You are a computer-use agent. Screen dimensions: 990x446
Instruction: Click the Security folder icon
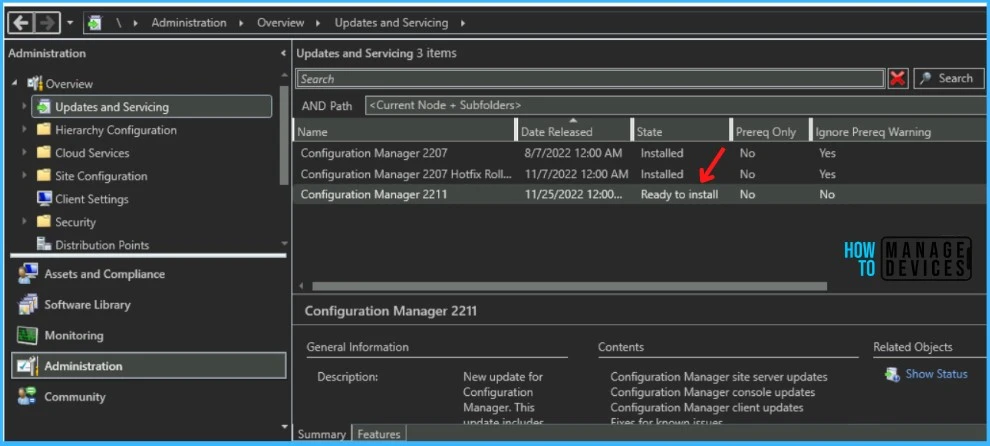click(44, 222)
